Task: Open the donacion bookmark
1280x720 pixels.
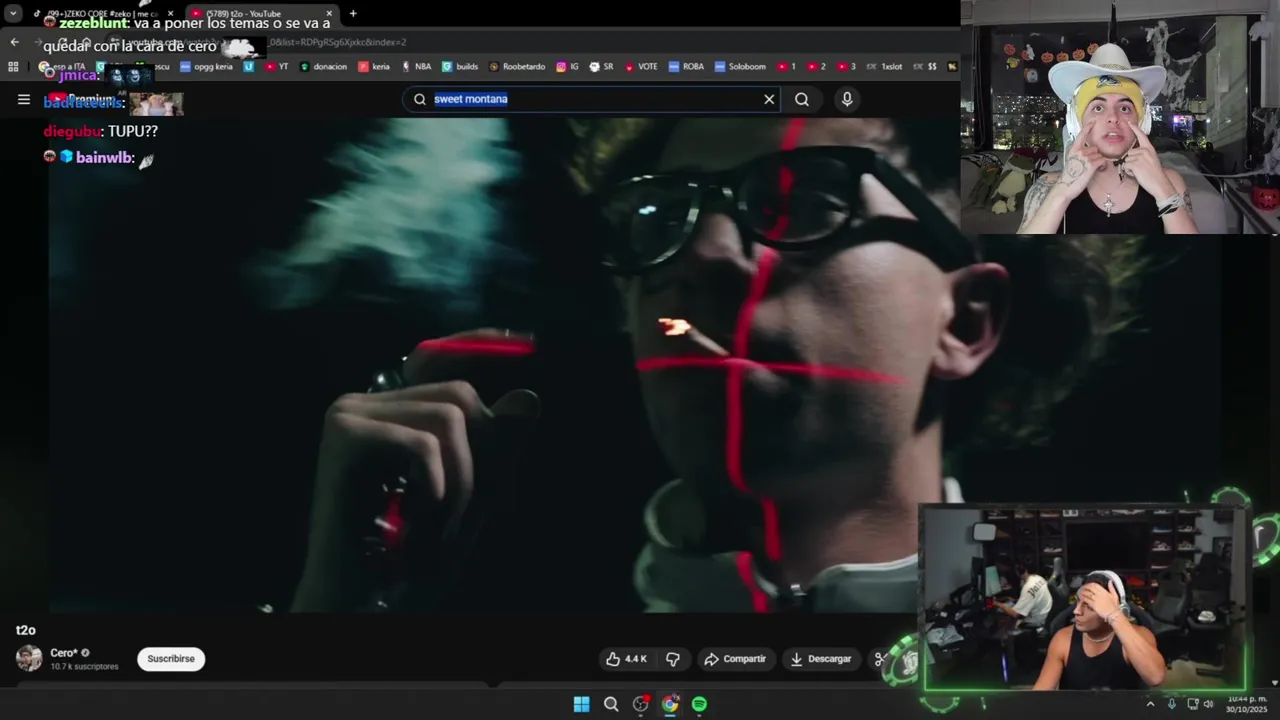Action: point(323,67)
